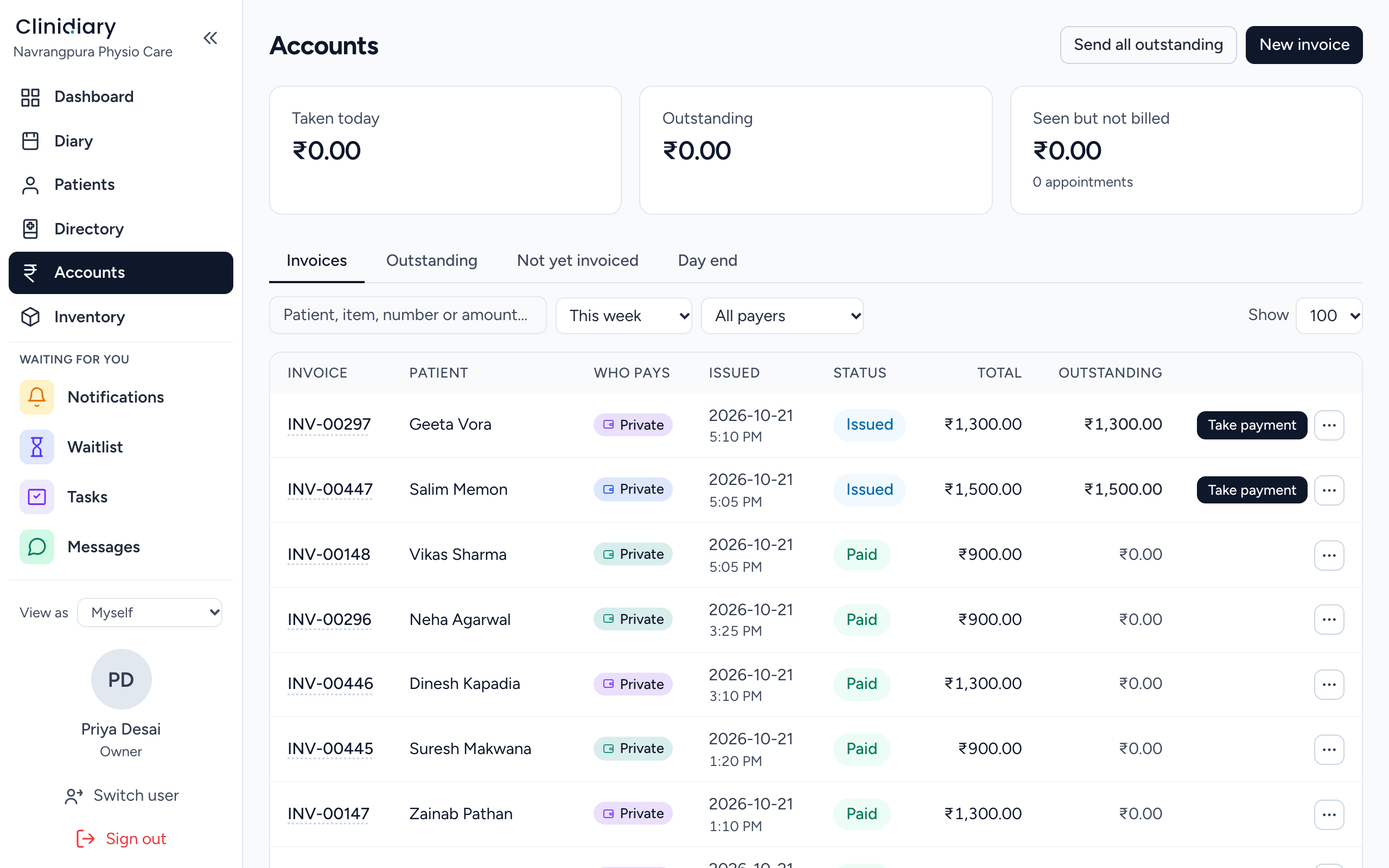Open invoice link INV-00446
The height and width of the screenshot is (868, 1389).
click(x=330, y=684)
